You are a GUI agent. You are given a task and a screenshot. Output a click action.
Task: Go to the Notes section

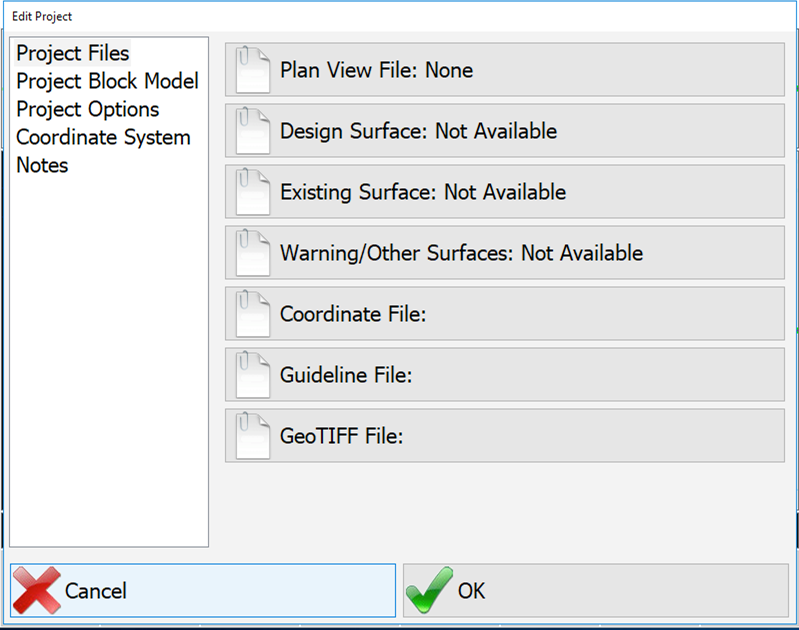(x=42, y=165)
